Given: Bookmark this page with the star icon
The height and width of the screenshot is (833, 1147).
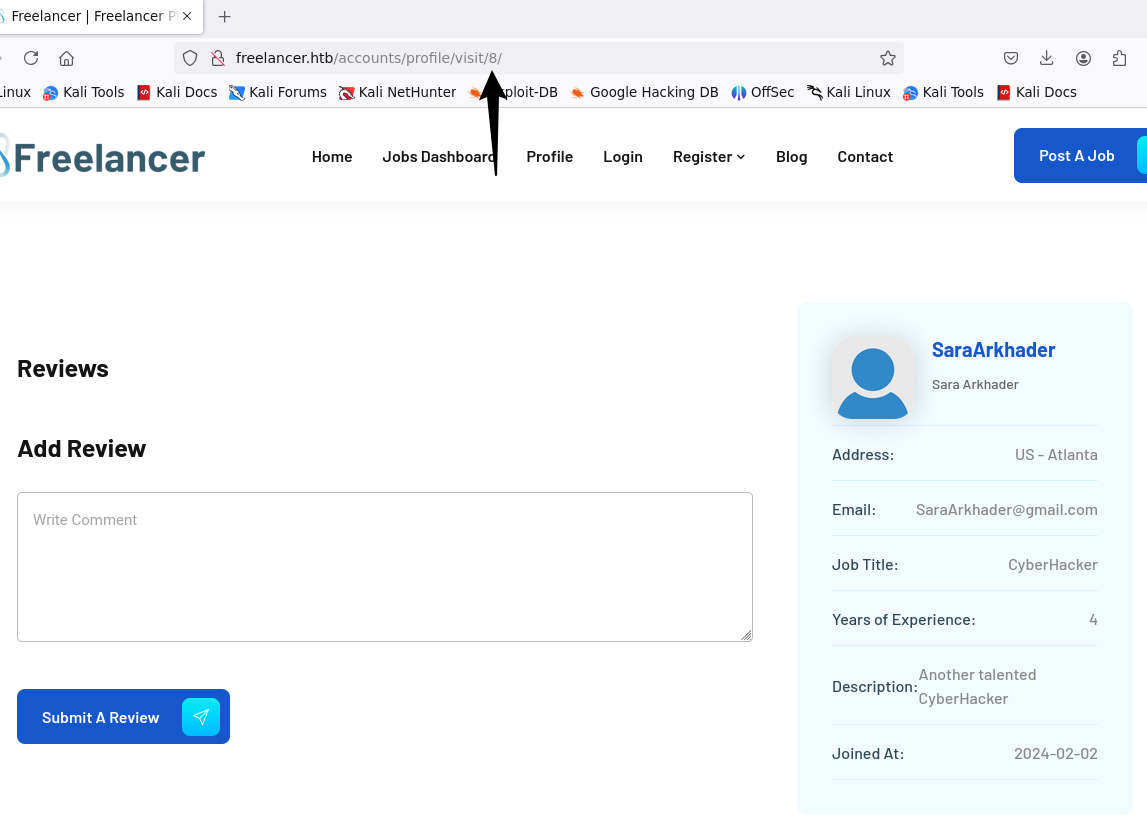Looking at the screenshot, I should point(887,58).
